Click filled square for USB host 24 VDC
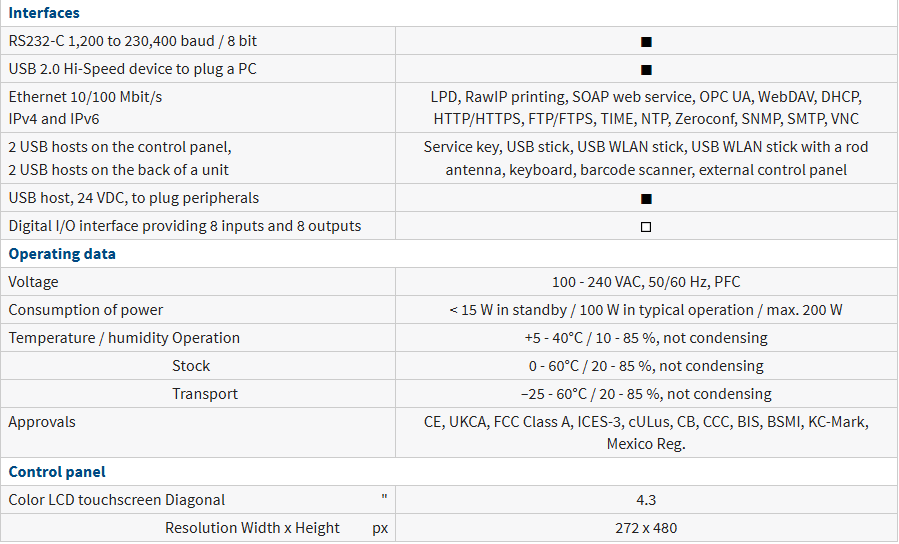The image size is (899, 544). pos(646,198)
